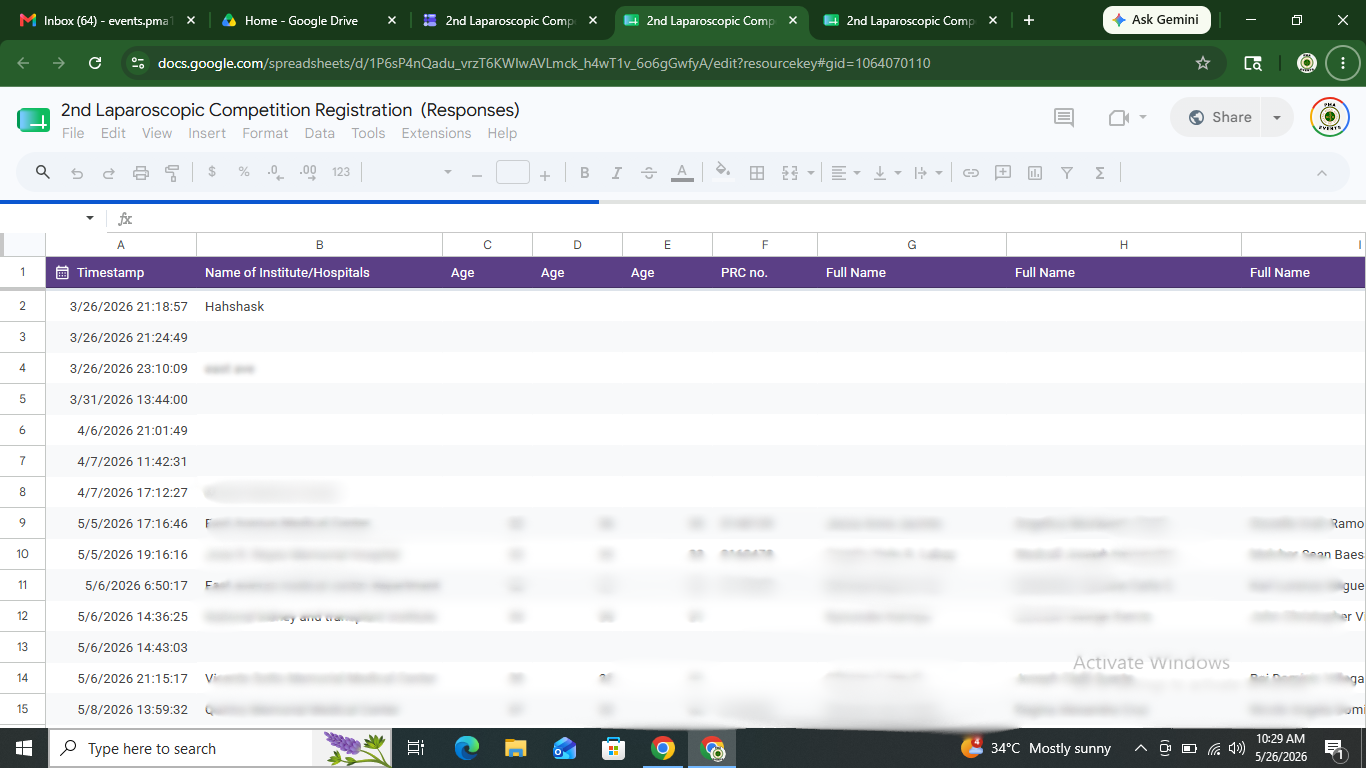
Task: Open the Borders tool in toolbar
Action: pos(757,173)
